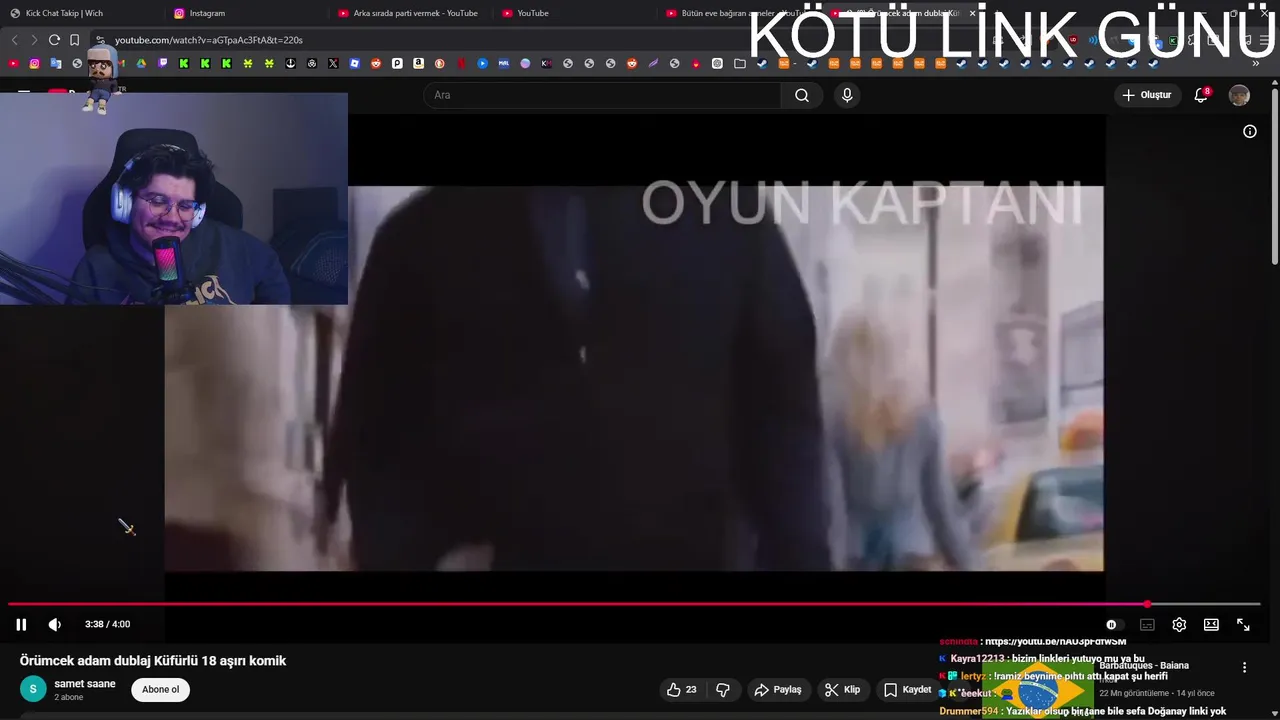
Task: Bookmark this page from the toolbar
Action: tap(74, 40)
